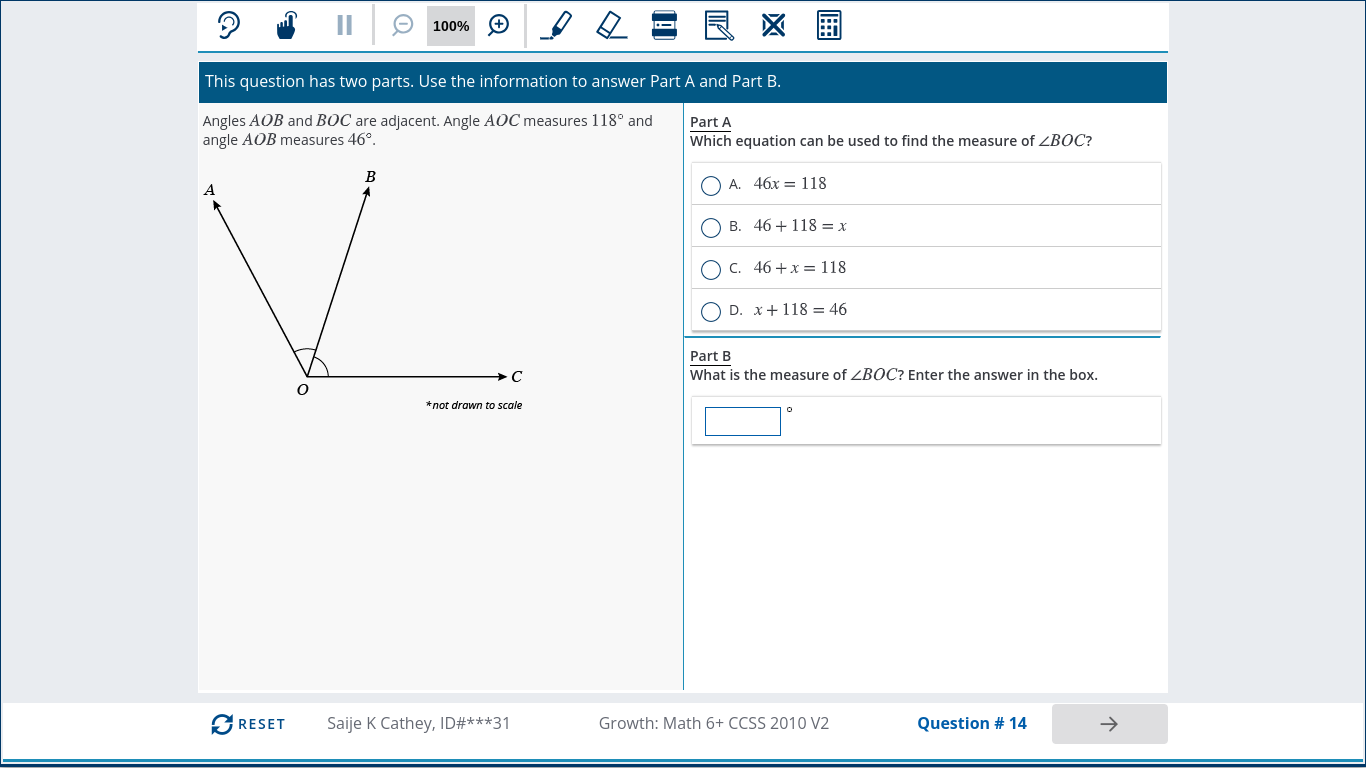Open the calculator tool
This screenshot has width=1366, height=768.
pyautogui.click(x=829, y=25)
